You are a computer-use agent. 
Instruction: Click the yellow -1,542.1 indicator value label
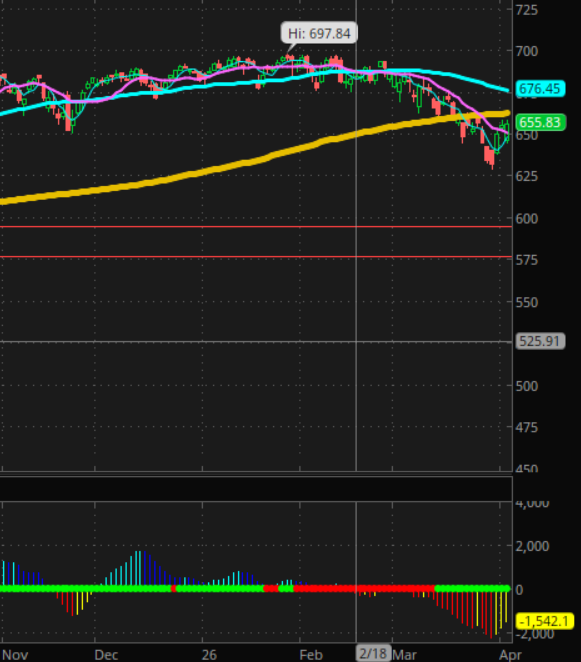[545, 621]
